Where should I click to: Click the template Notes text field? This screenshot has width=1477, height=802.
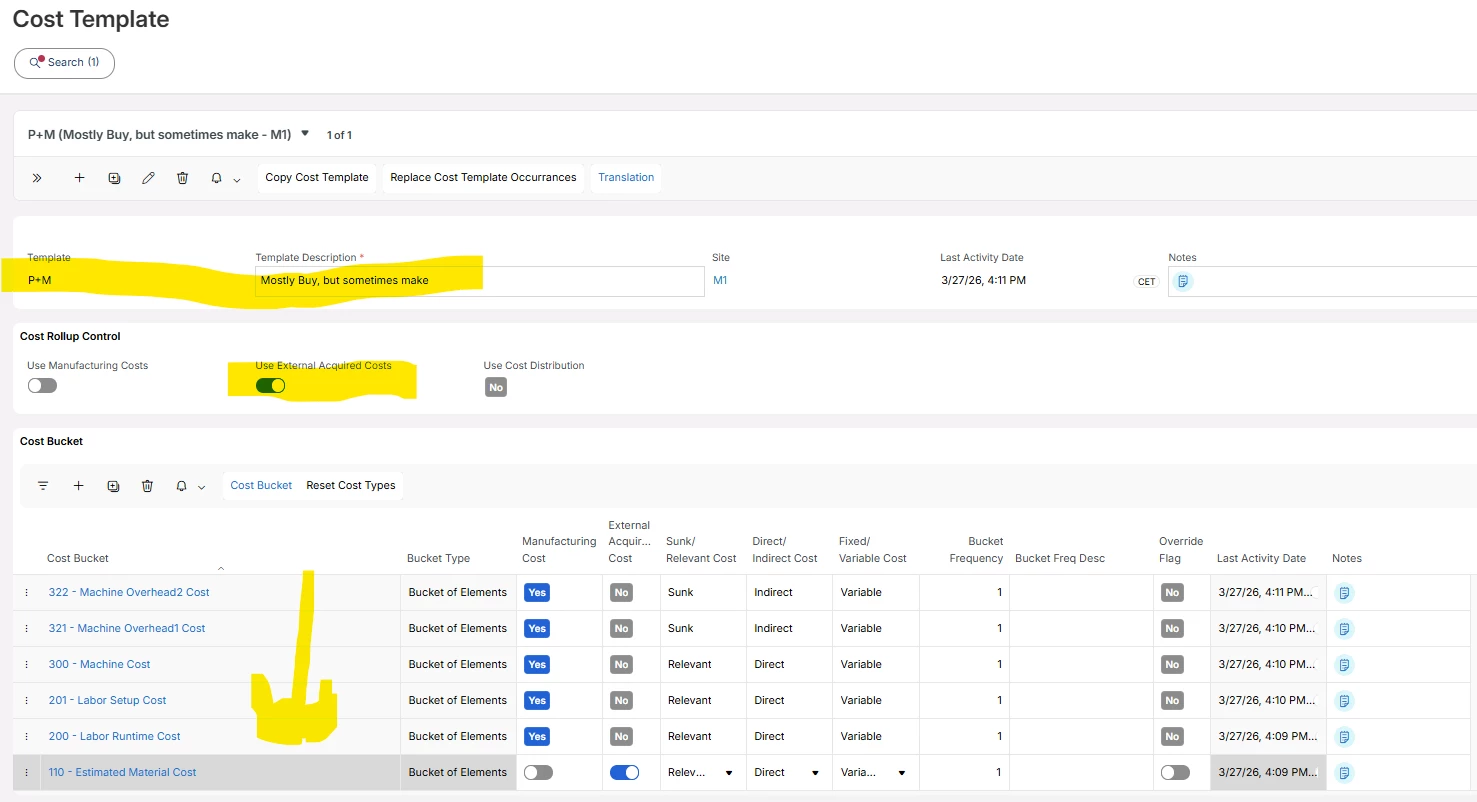1322,281
